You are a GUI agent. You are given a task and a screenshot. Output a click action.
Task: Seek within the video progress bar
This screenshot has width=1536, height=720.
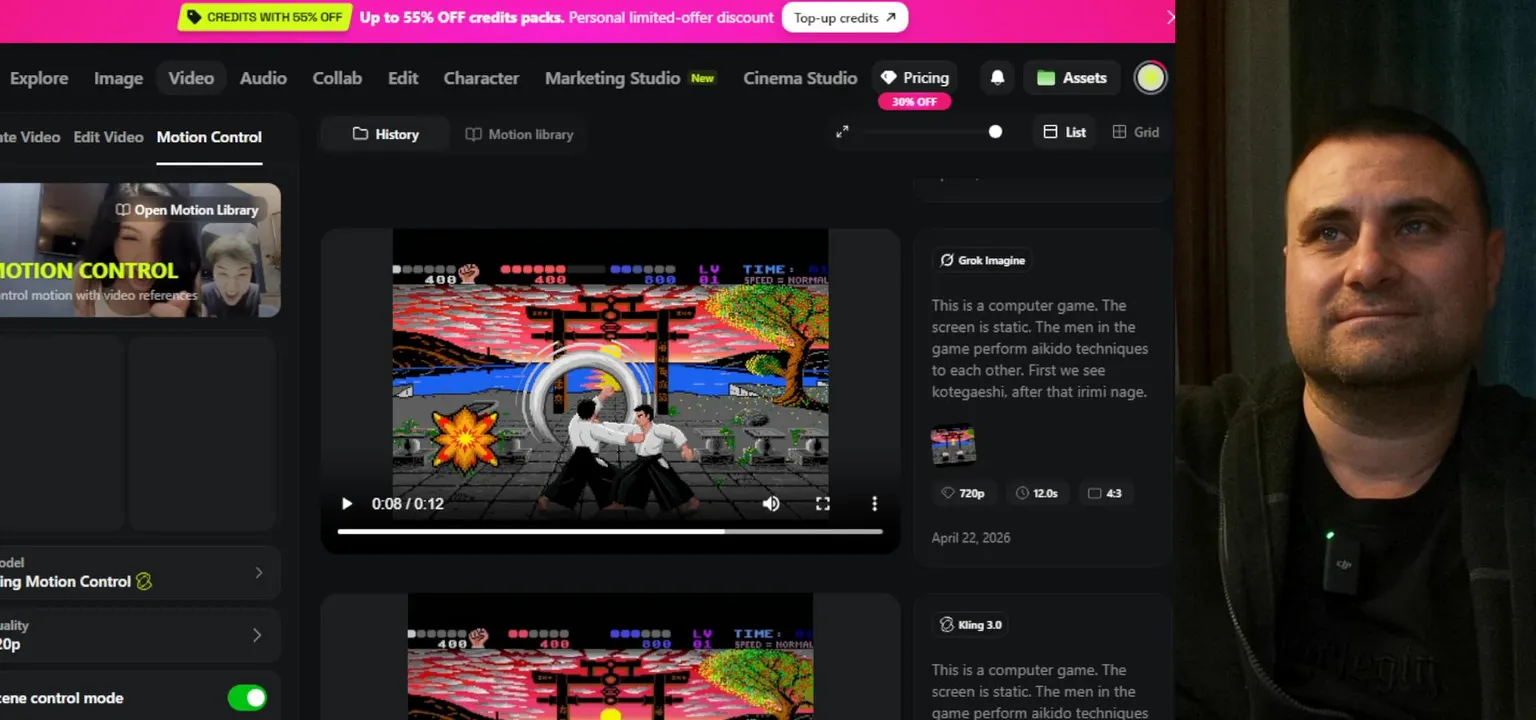(610, 532)
